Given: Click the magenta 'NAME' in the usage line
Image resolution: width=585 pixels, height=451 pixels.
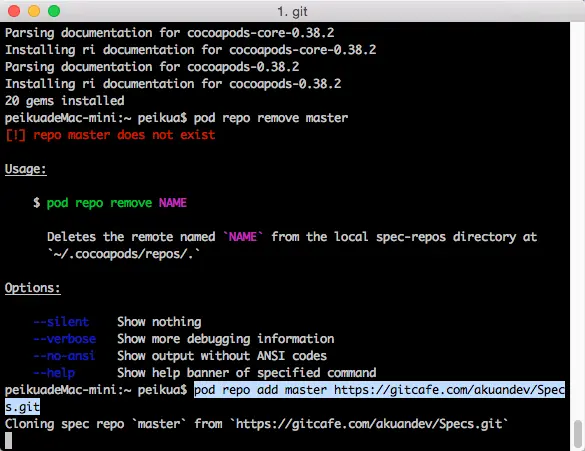Looking at the screenshot, I should [173, 203].
